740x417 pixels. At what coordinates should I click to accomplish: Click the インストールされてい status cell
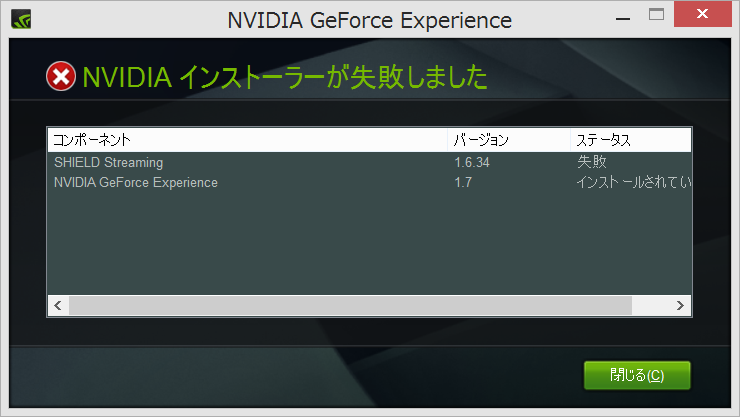pos(634,183)
